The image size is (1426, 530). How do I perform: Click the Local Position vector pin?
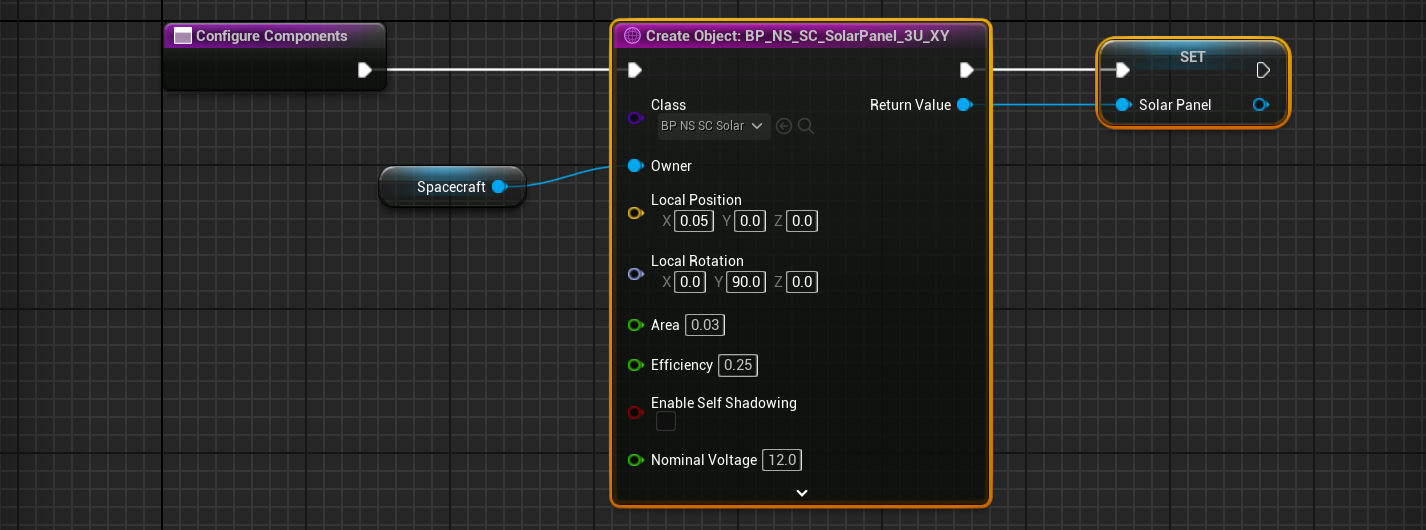(634, 213)
